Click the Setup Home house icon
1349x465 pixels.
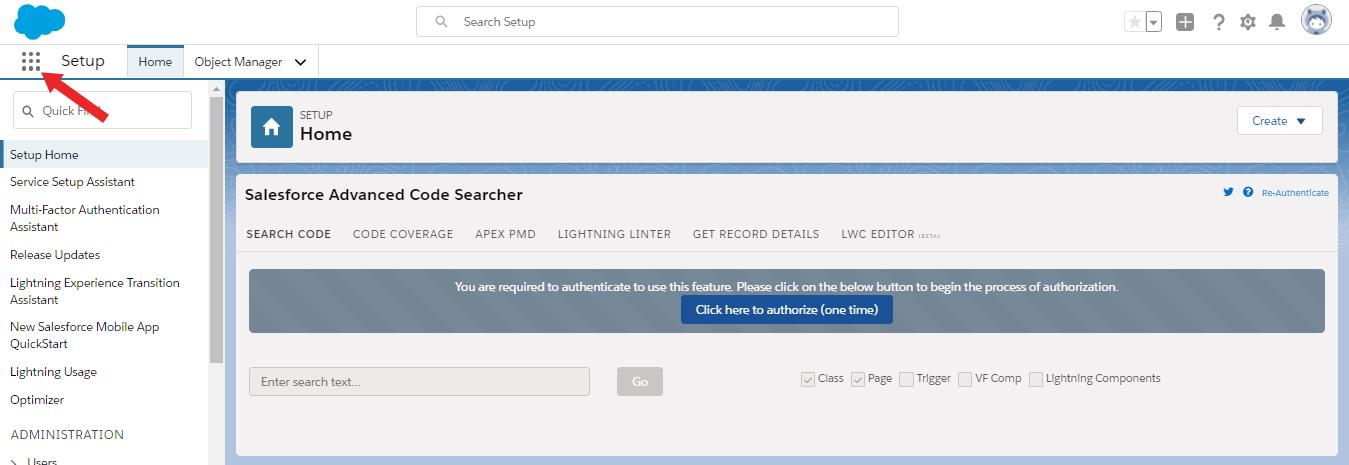tap(271, 127)
